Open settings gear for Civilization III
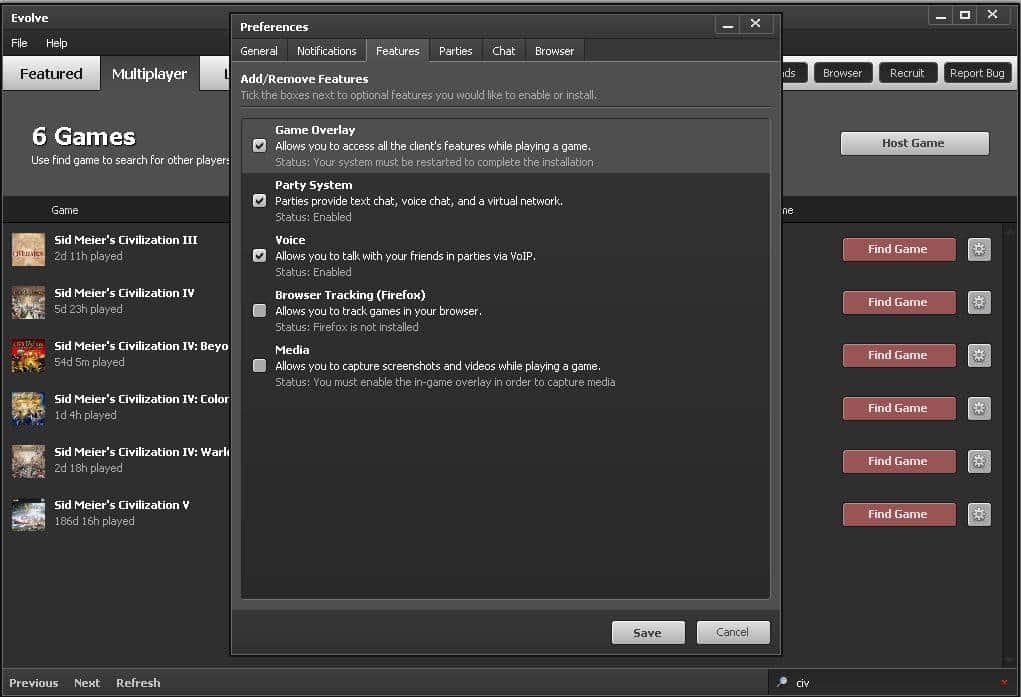Image resolution: width=1021 pixels, height=697 pixels. point(979,249)
